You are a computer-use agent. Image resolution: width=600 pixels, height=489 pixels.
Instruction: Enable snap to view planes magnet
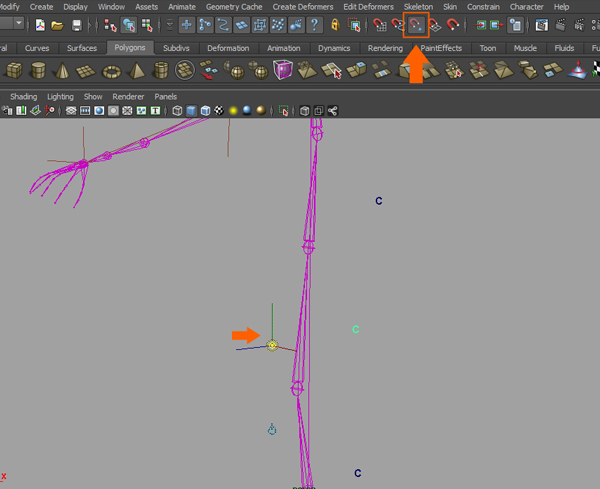(x=435, y=25)
